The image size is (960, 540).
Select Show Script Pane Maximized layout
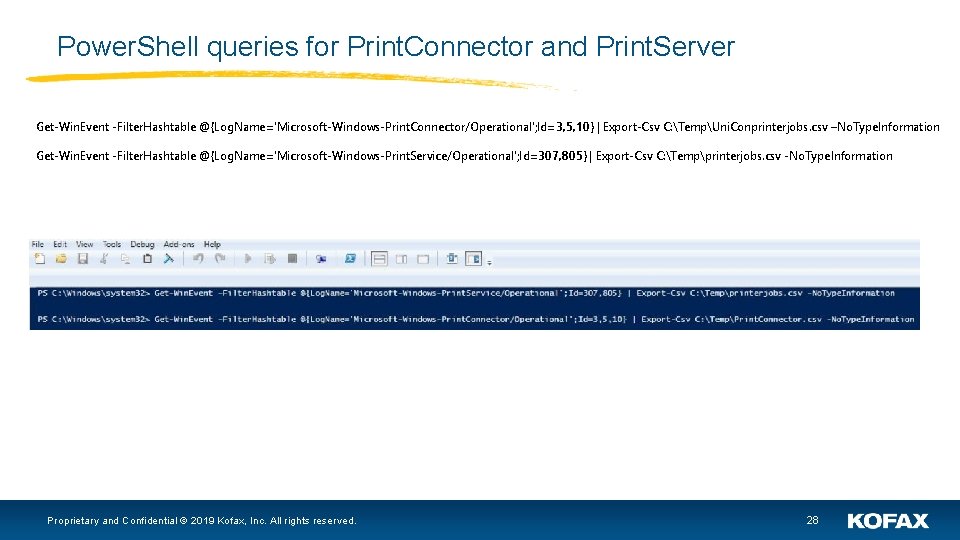coord(423,258)
